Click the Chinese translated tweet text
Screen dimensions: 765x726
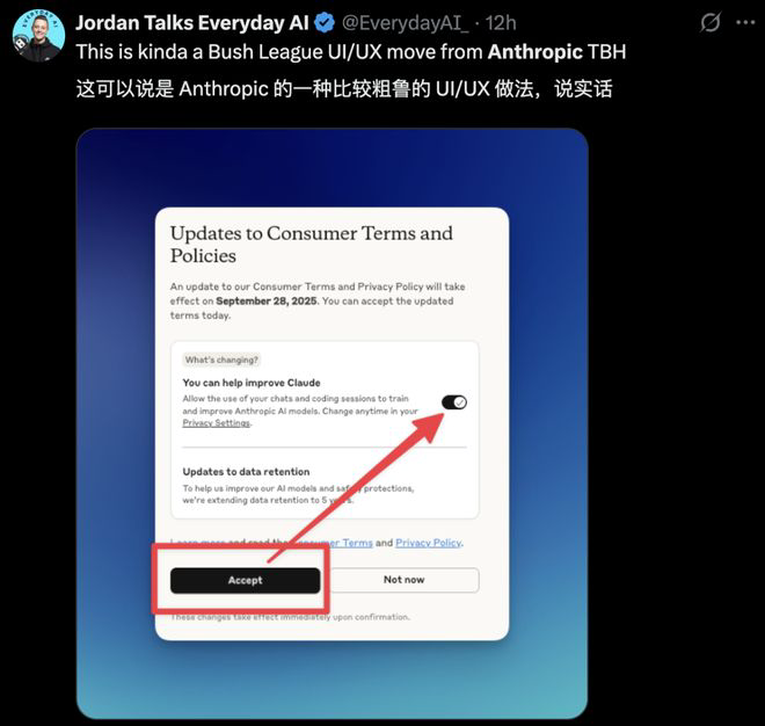(344, 89)
